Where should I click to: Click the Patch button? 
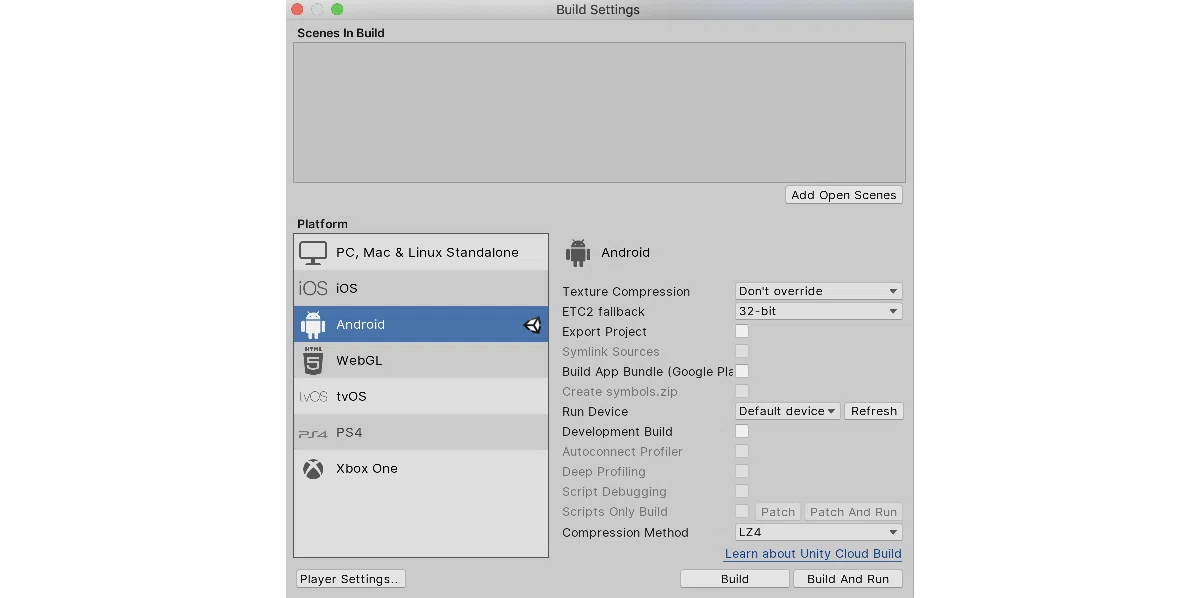(x=778, y=512)
